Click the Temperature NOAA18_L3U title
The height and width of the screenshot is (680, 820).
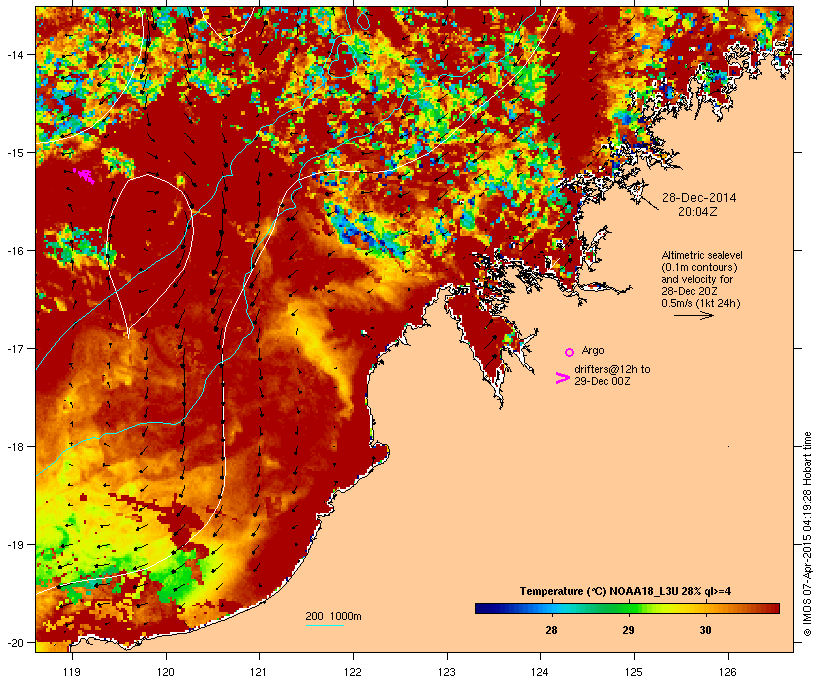coord(625,592)
